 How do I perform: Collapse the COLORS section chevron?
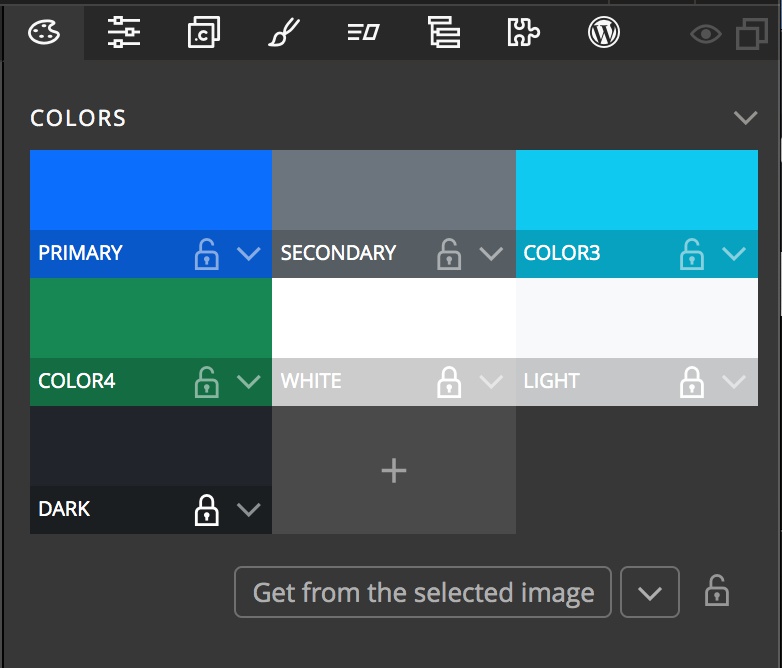pyautogui.click(x=746, y=118)
